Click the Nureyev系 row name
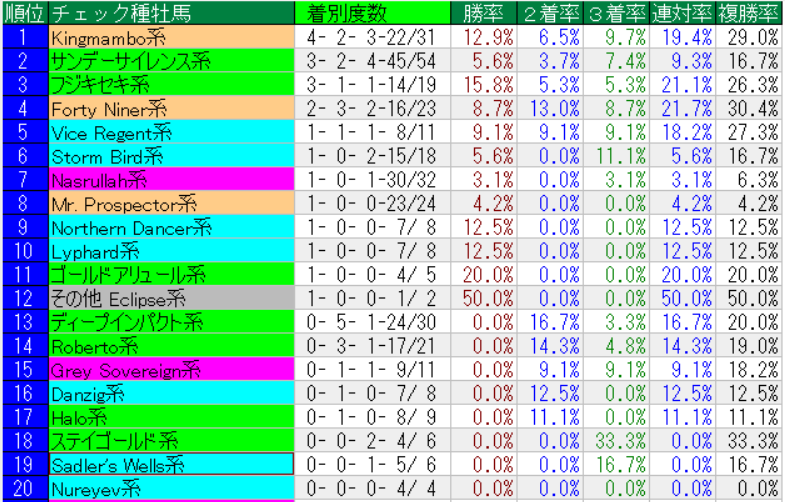The height and width of the screenshot is (502, 785). coord(170,488)
